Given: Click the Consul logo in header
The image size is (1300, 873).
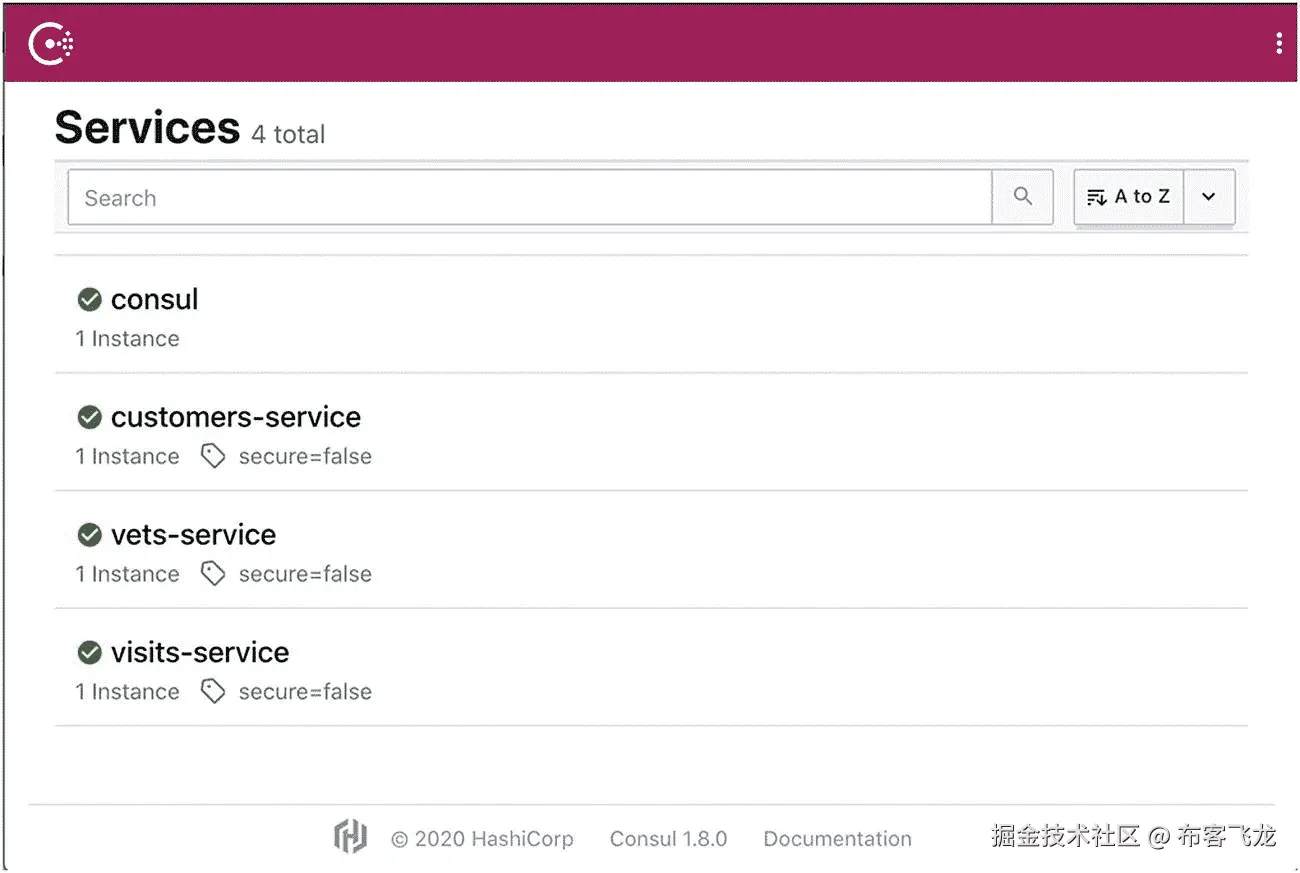Looking at the screenshot, I should pyautogui.click(x=50, y=43).
